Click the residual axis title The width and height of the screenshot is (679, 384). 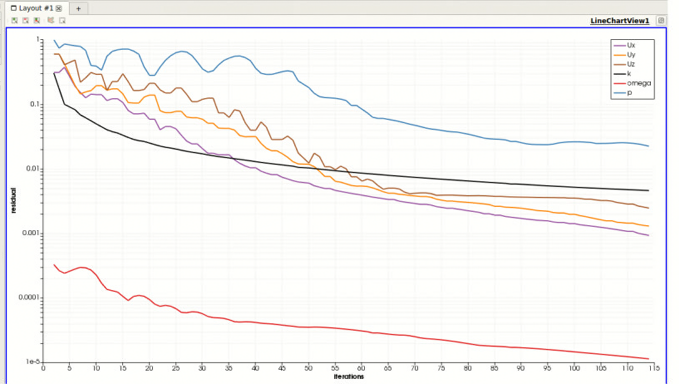click(13, 200)
